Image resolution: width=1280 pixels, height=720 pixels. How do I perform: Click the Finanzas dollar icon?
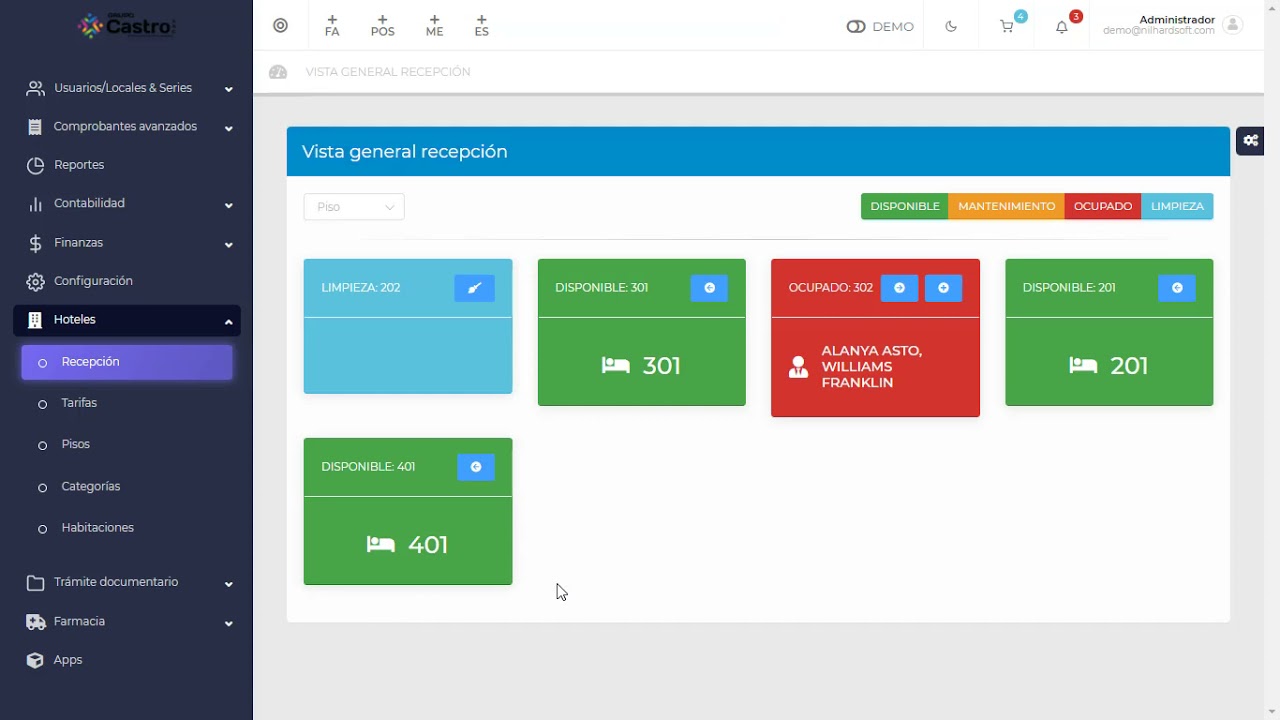[x=35, y=243]
